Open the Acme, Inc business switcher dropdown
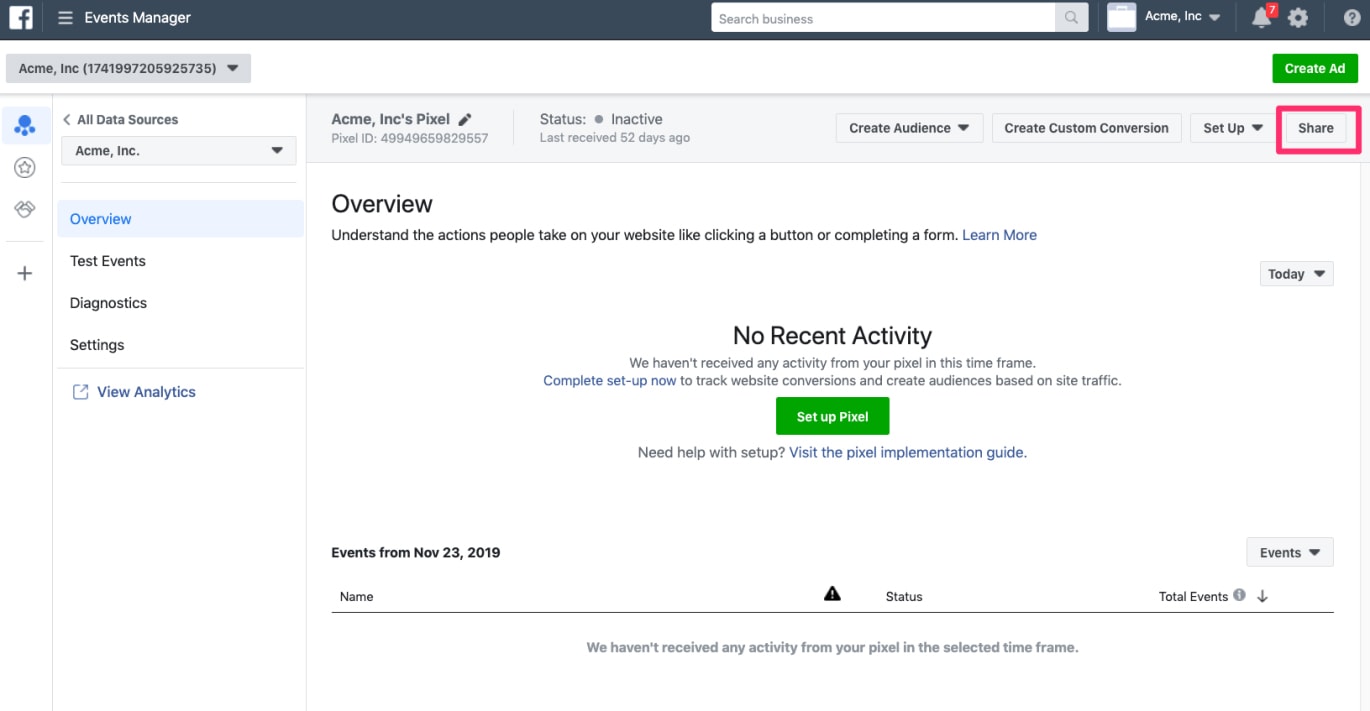 [x=1183, y=17]
